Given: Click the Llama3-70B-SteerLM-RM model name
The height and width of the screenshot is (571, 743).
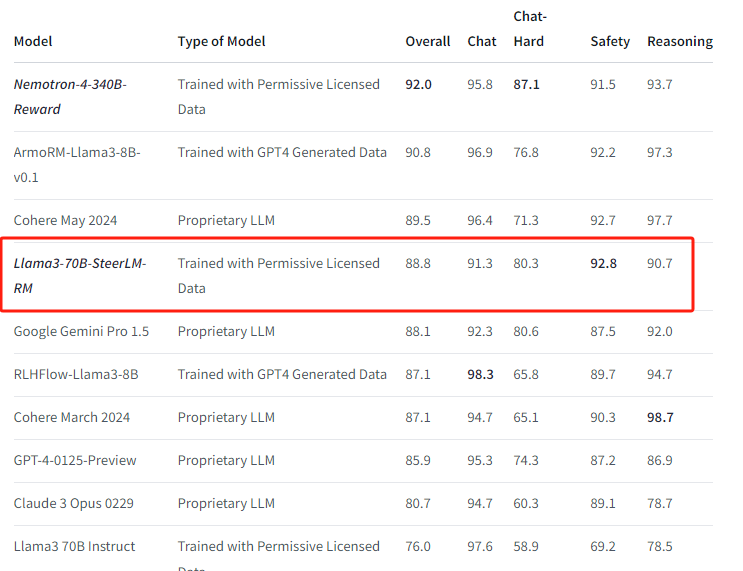Looking at the screenshot, I should click(80, 276).
